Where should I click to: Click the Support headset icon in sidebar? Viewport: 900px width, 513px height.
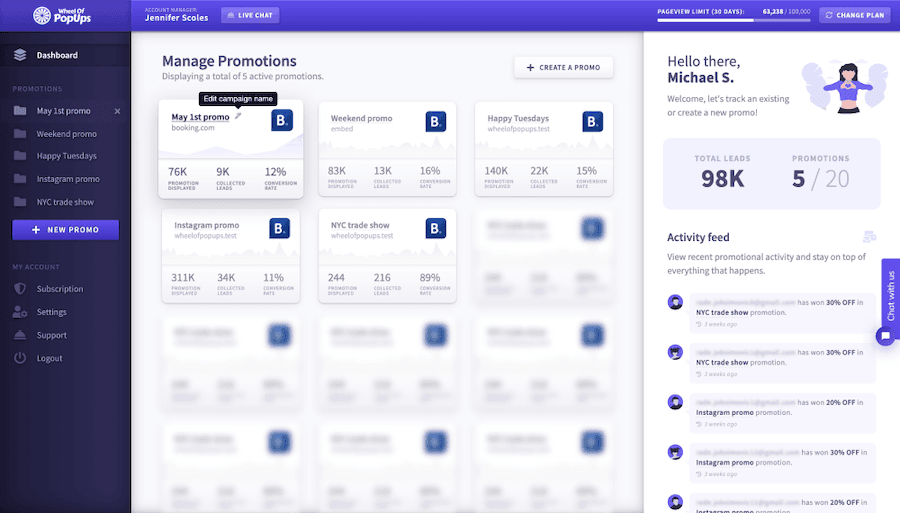pyautogui.click(x=20, y=335)
